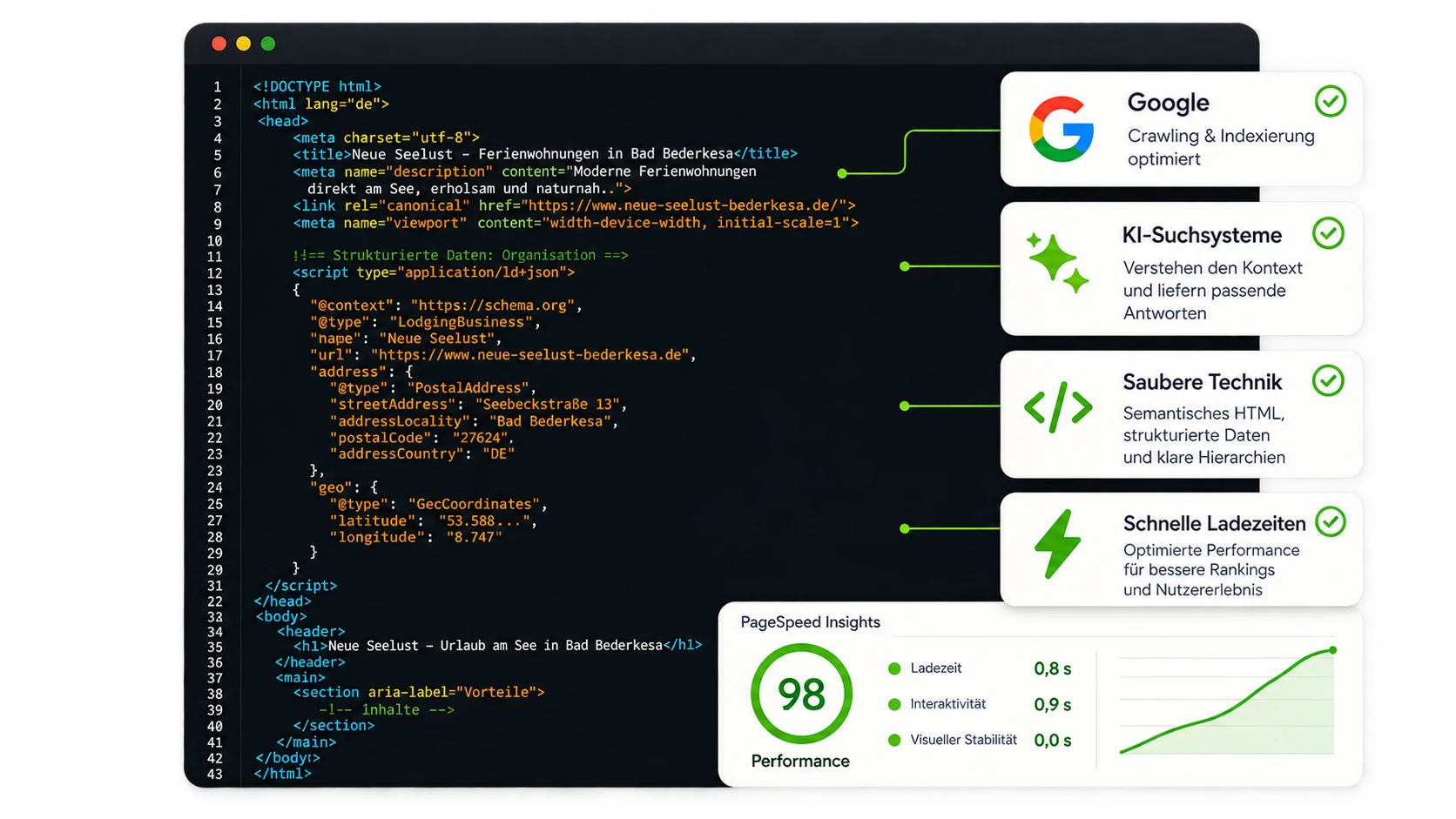Click the 'Interaktivität' metric label
Screen dimensions: 1456x819
point(948,704)
